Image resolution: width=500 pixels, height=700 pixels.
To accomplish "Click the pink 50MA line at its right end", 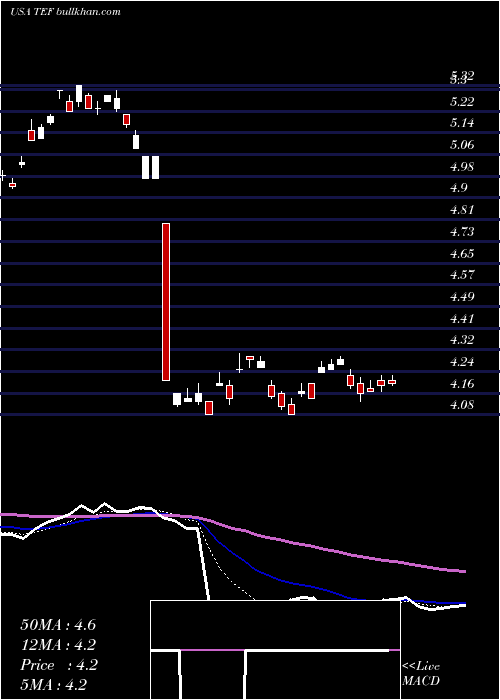I will tap(463, 571).
